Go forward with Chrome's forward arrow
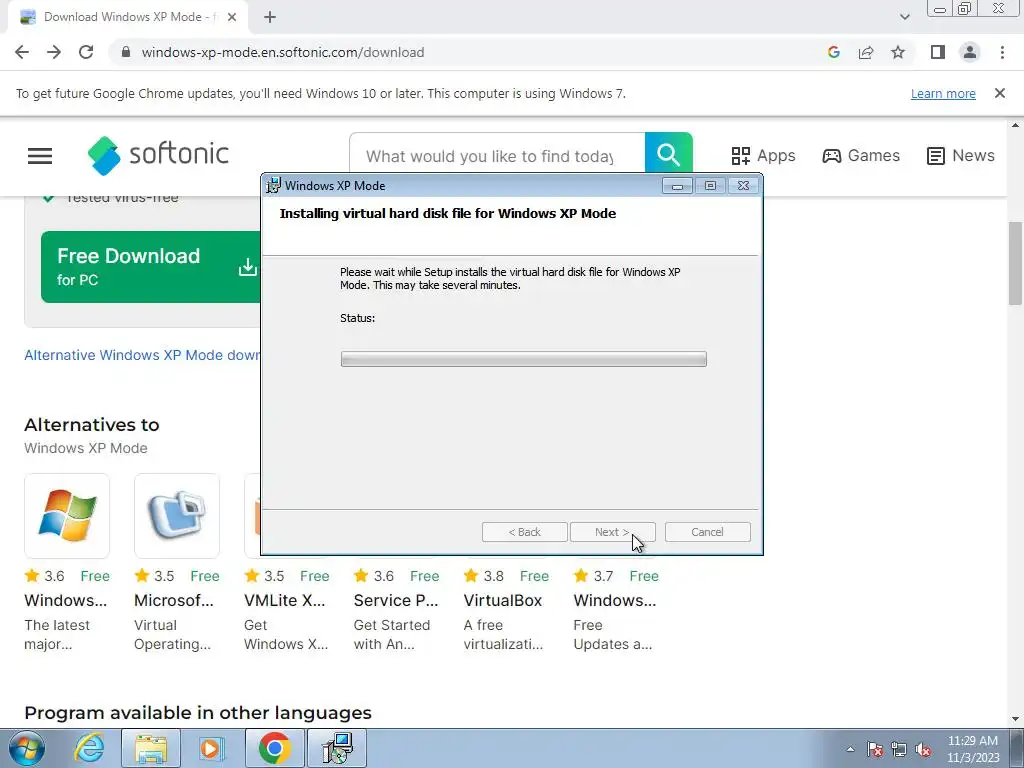This screenshot has width=1024, height=768. [x=54, y=52]
